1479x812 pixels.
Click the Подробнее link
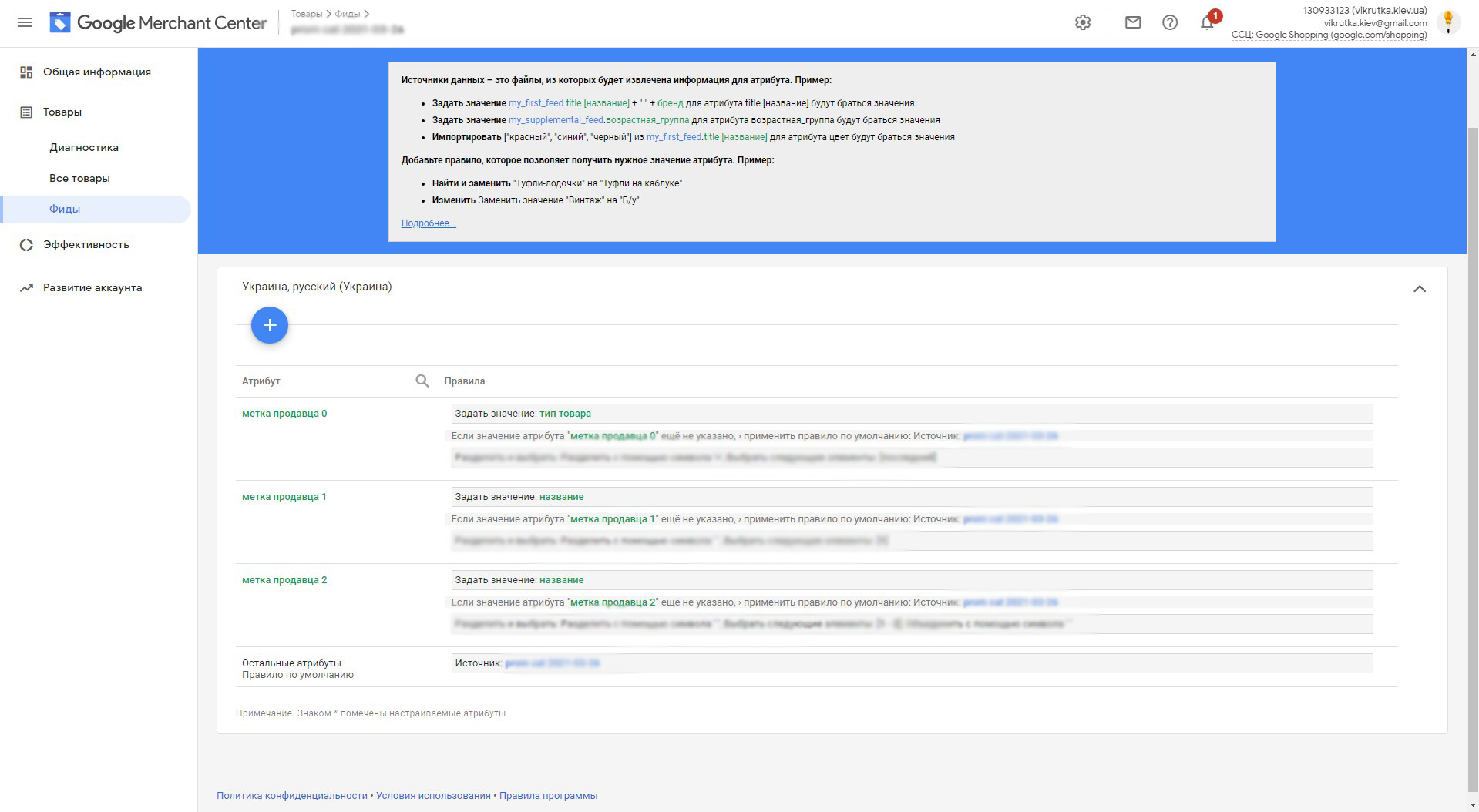(x=429, y=223)
